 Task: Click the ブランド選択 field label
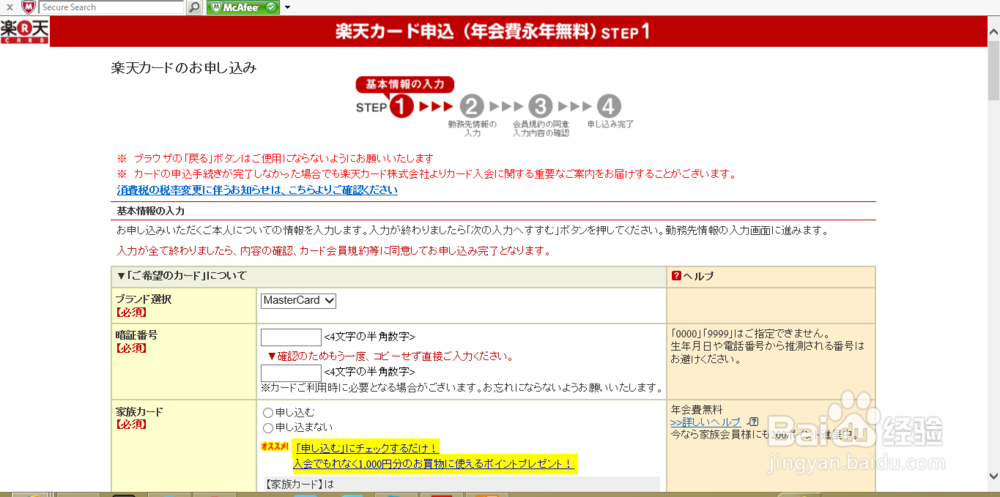tap(143, 300)
